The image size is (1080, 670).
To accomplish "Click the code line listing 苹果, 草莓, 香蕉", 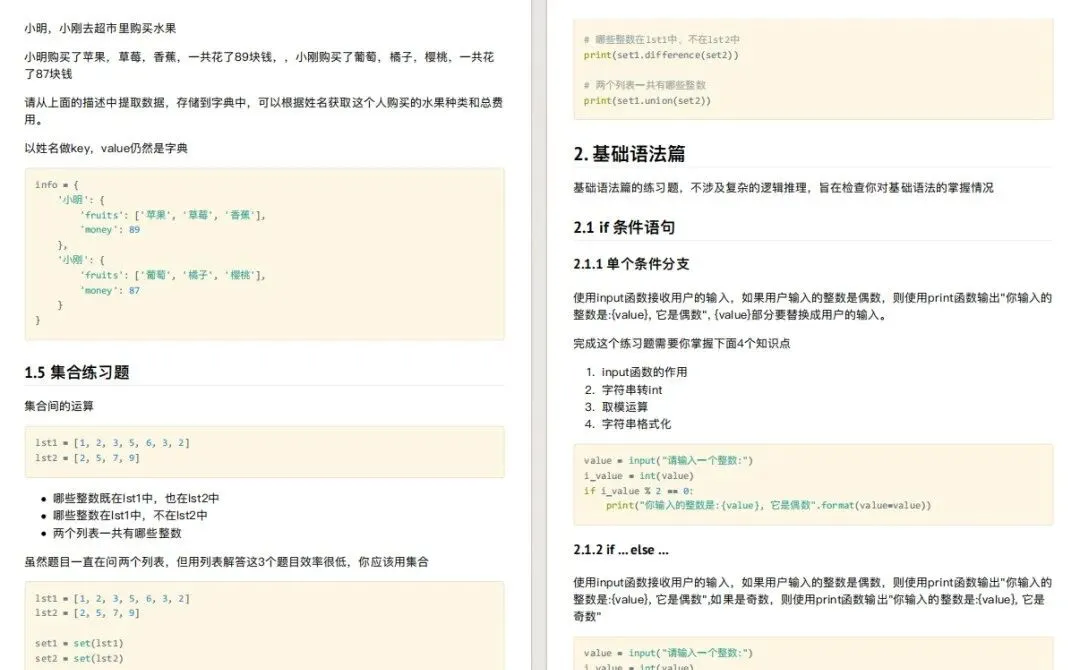I will click(173, 215).
